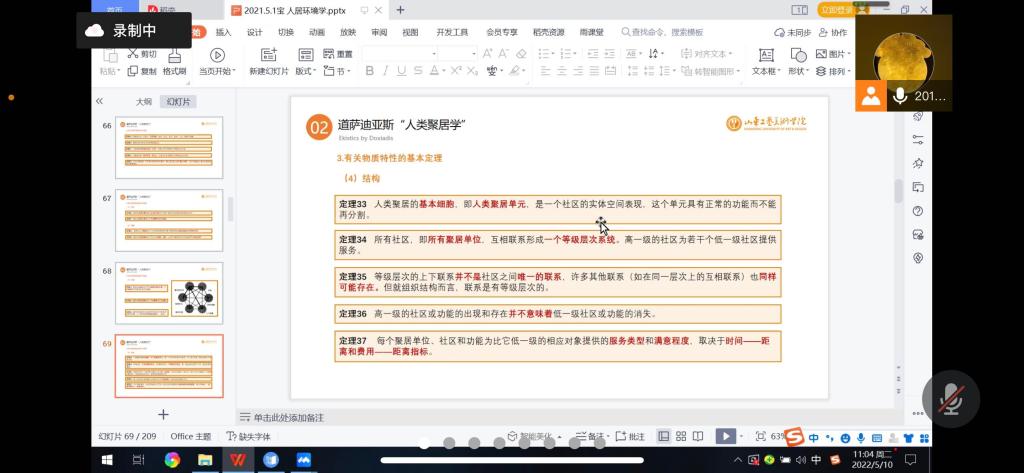Toggle underline text formatting
Screen dimensions: 1024x473
coord(403,71)
